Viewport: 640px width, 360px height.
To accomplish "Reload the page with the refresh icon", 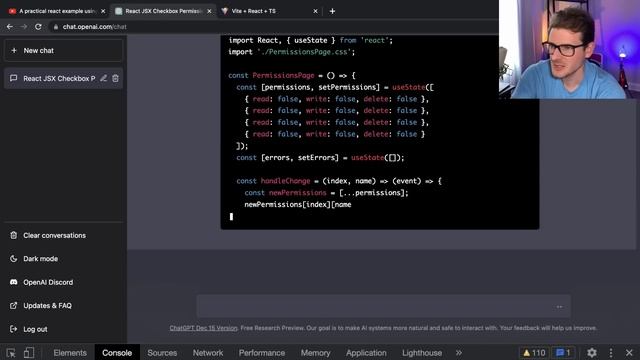I will (x=38, y=27).
